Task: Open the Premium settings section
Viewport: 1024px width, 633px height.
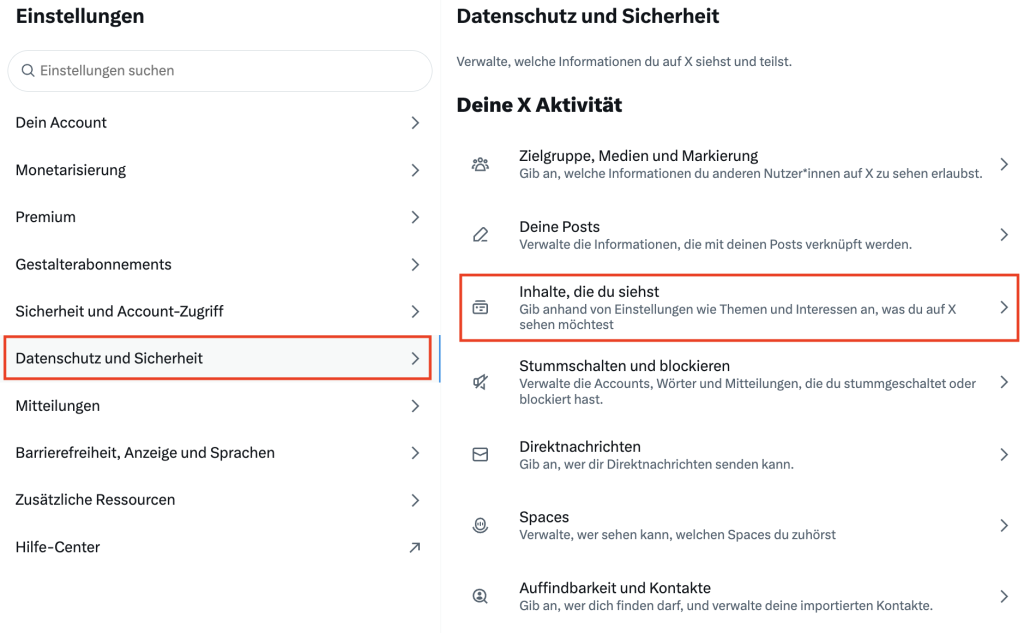Action: tap(46, 217)
